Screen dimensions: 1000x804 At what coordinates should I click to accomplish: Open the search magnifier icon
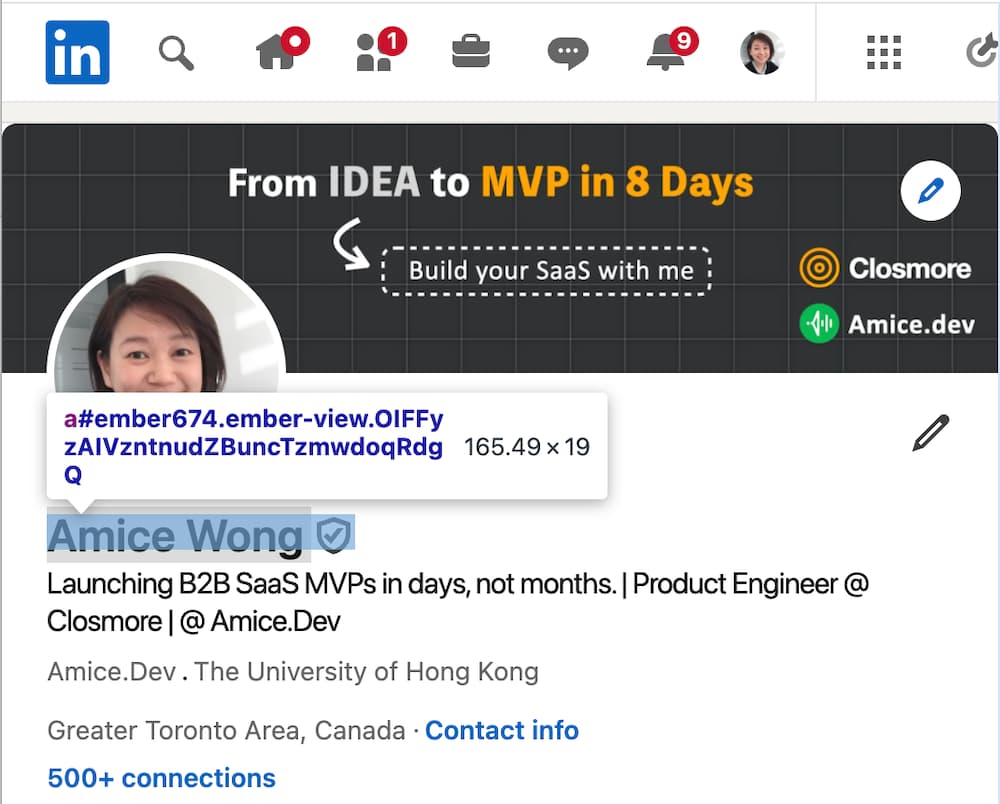coord(176,52)
